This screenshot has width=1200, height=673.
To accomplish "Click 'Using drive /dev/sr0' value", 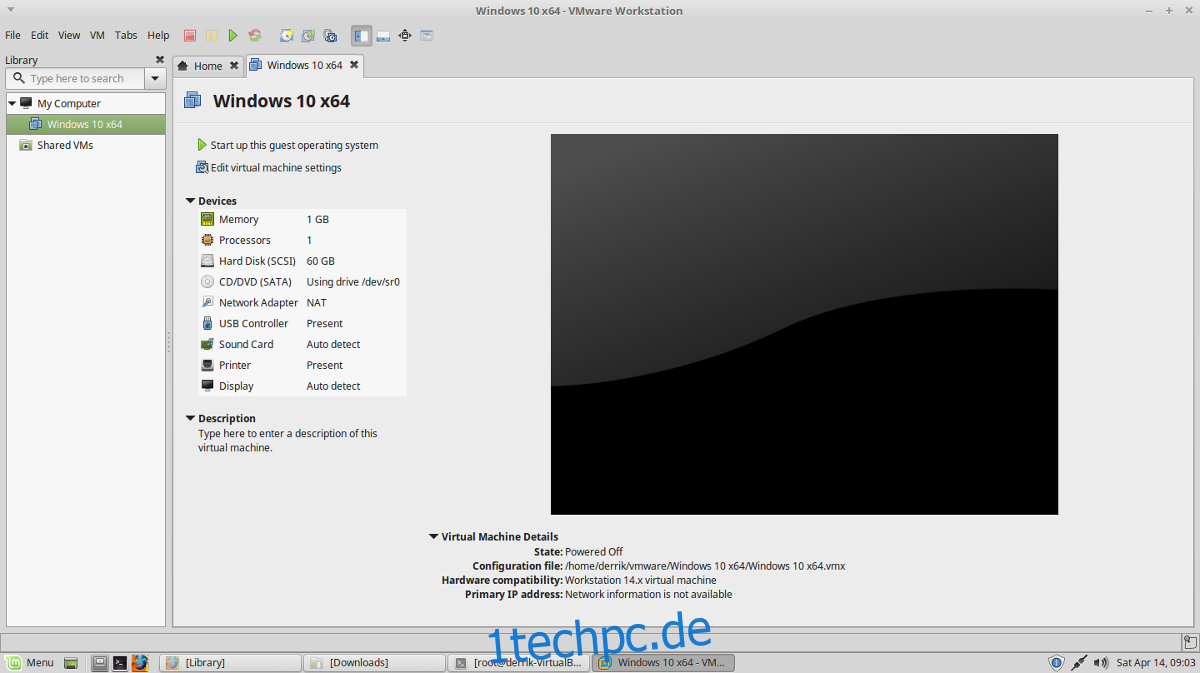I will tap(353, 282).
